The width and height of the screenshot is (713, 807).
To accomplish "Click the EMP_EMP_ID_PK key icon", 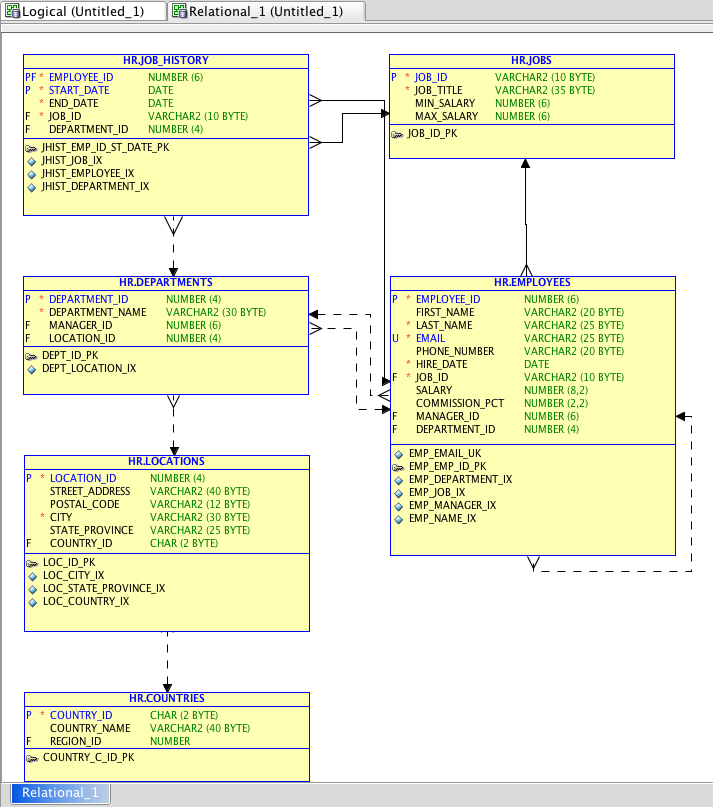I will 398,467.
